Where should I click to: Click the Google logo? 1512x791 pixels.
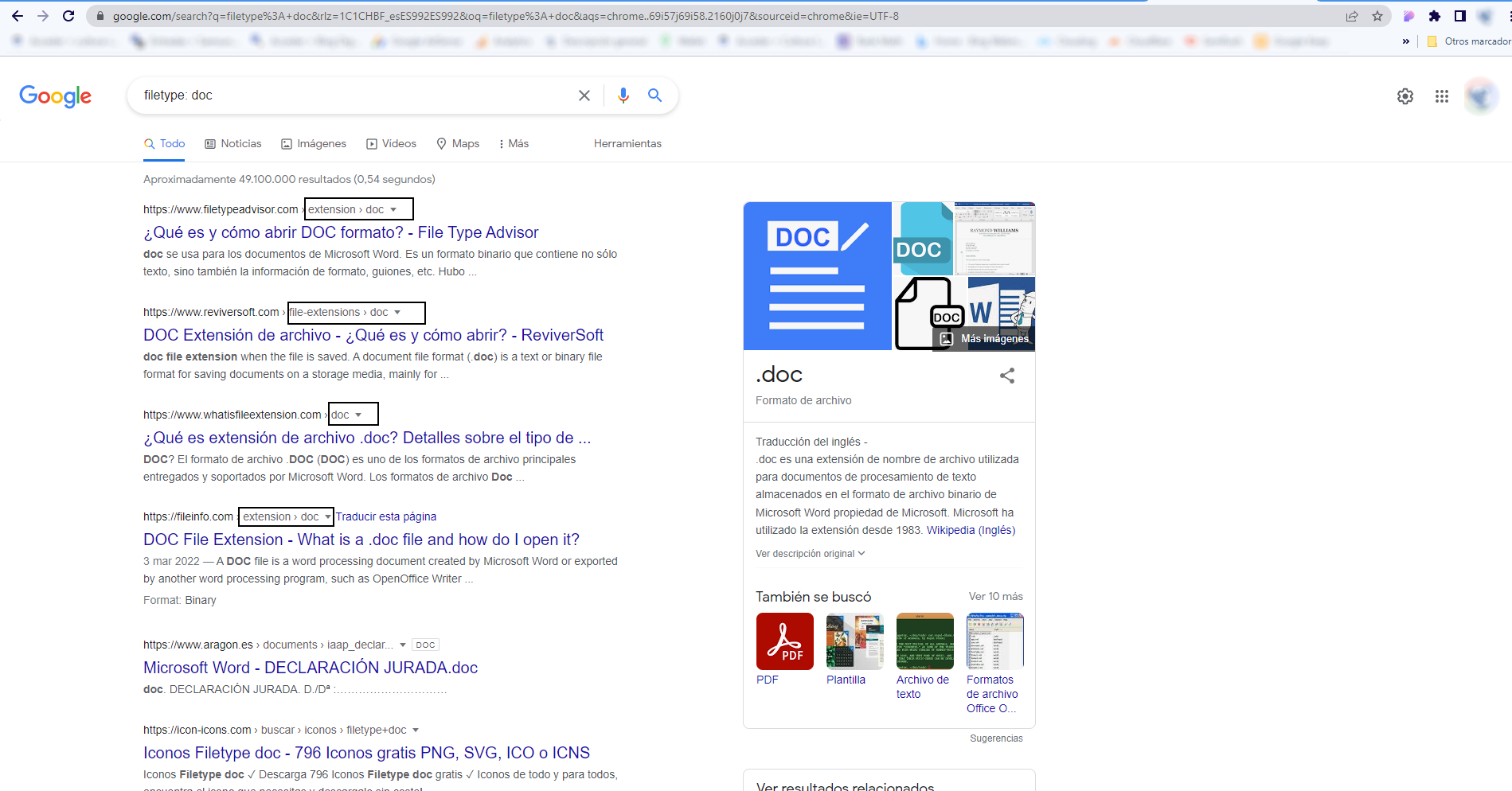[55, 96]
